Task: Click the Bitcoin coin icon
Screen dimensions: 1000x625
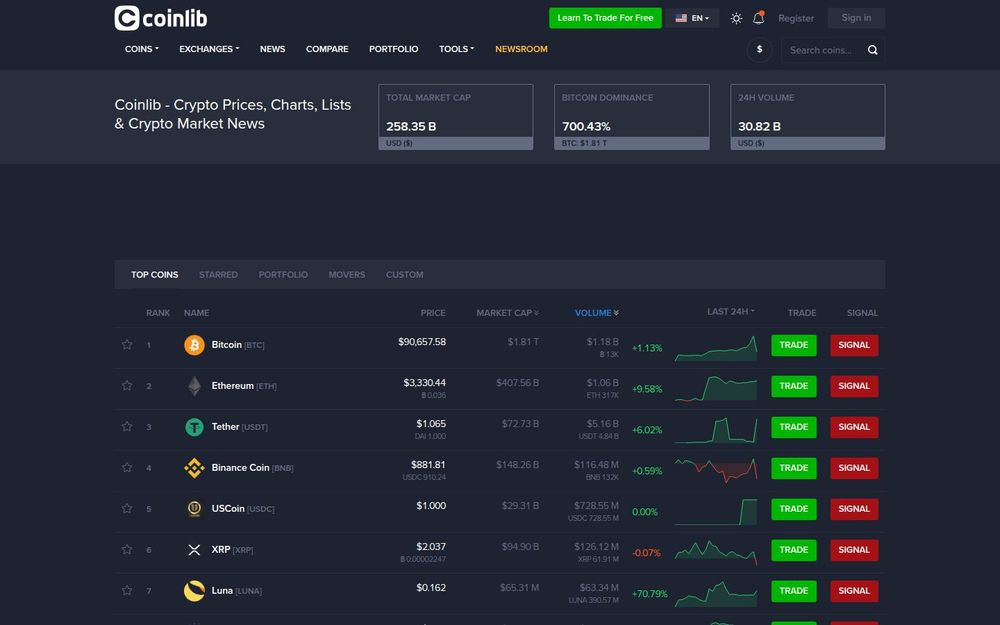Action: click(x=195, y=345)
